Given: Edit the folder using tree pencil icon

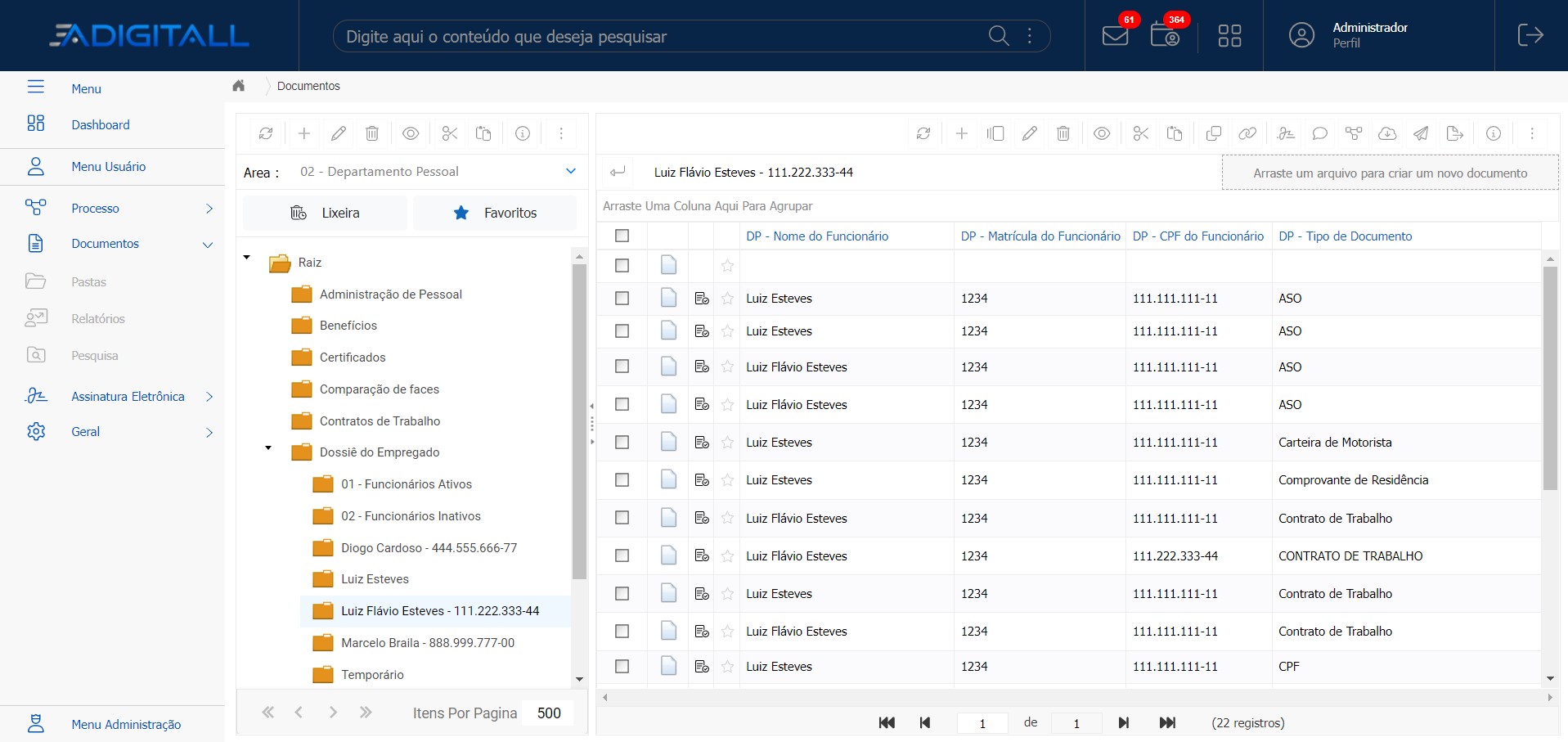Looking at the screenshot, I should coord(338,133).
